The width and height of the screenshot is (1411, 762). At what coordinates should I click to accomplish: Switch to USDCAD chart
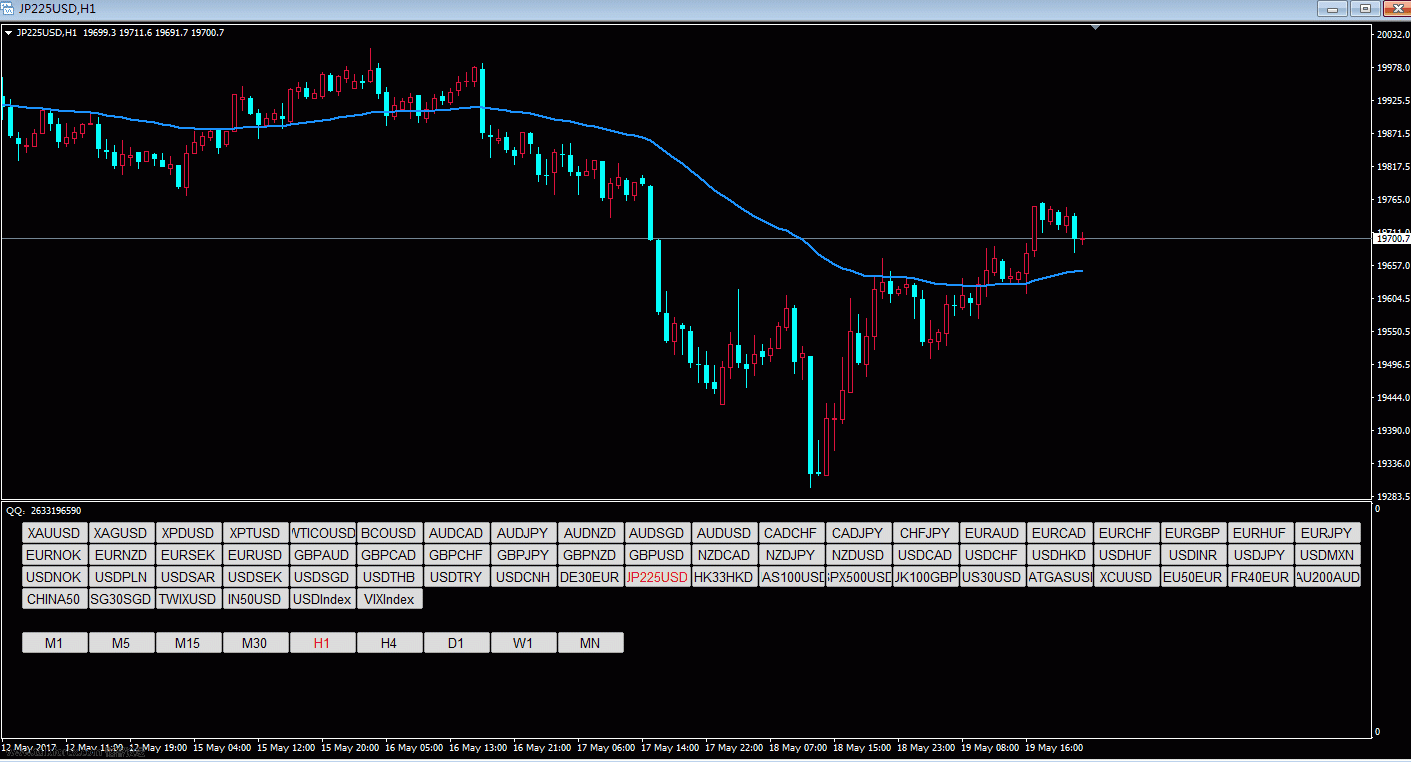(x=925, y=555)
